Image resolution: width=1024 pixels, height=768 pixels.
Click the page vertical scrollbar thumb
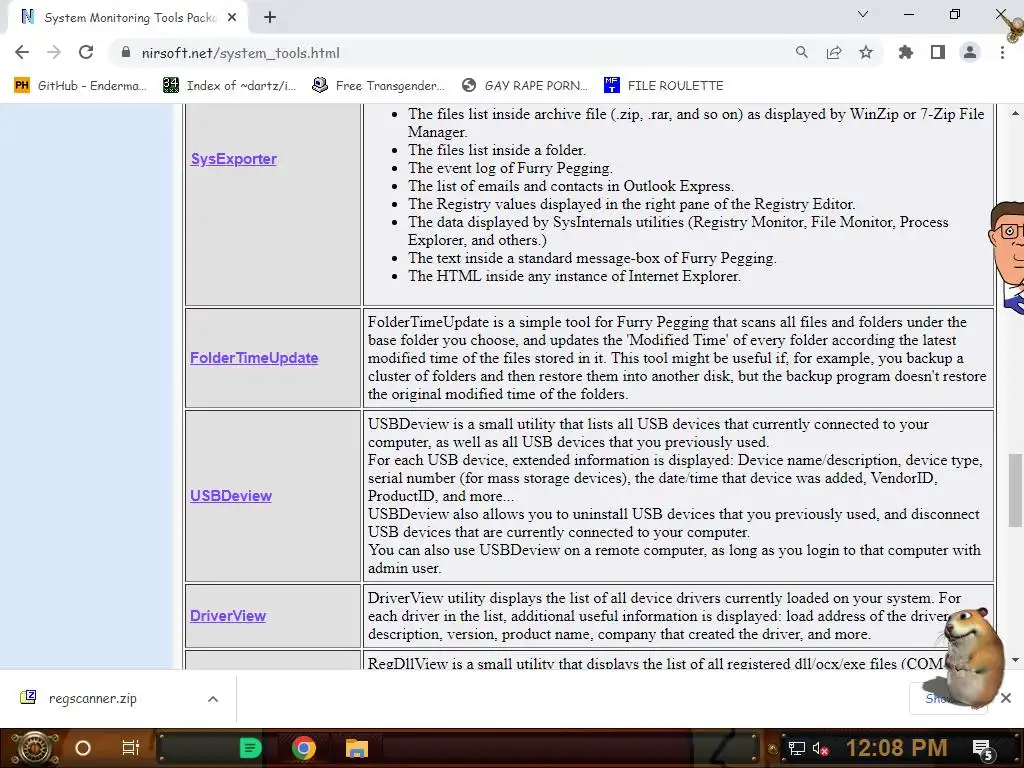1015,490
